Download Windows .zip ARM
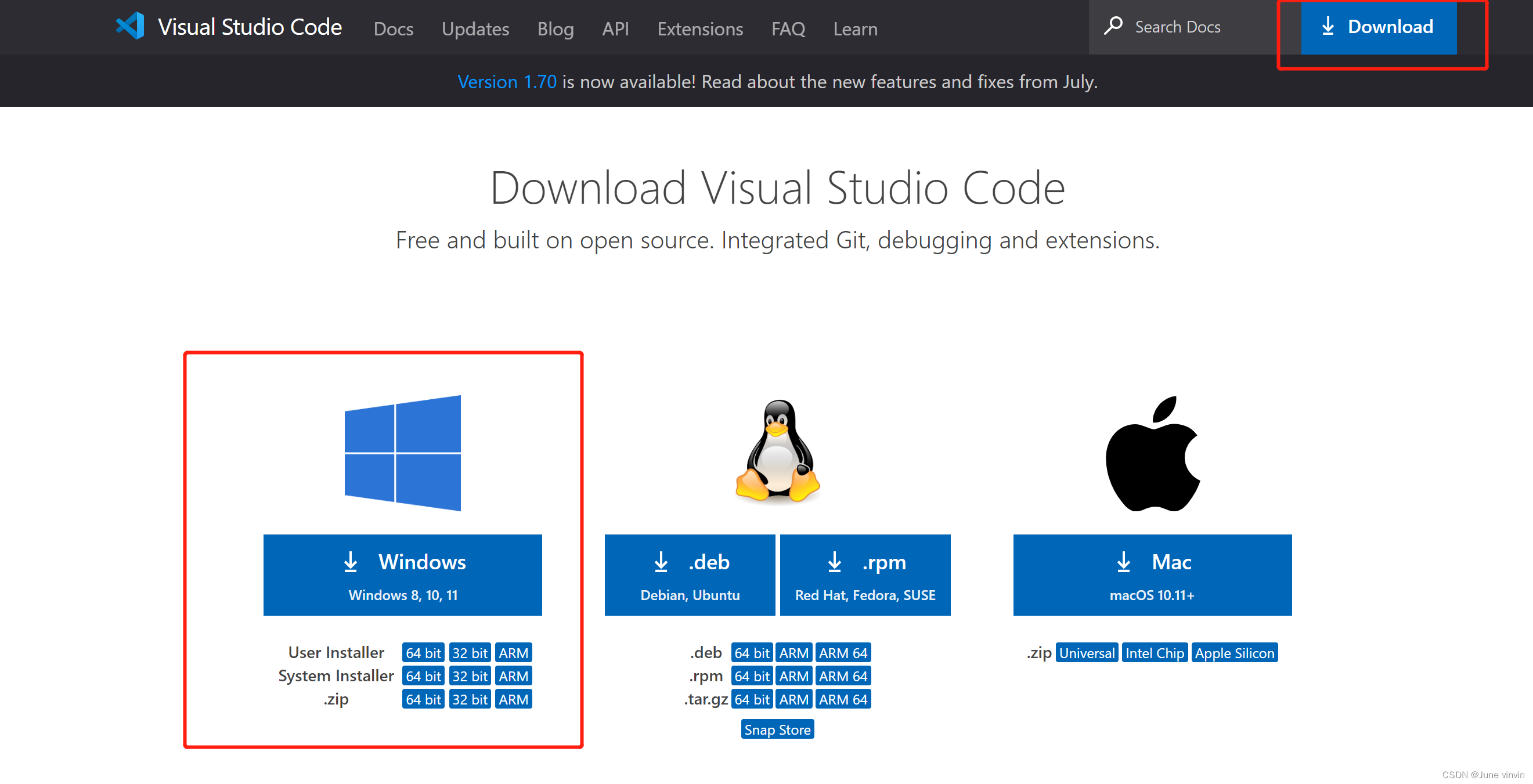Image resolution: width=1533 pixels, height=784 pixels. (513, 699)
